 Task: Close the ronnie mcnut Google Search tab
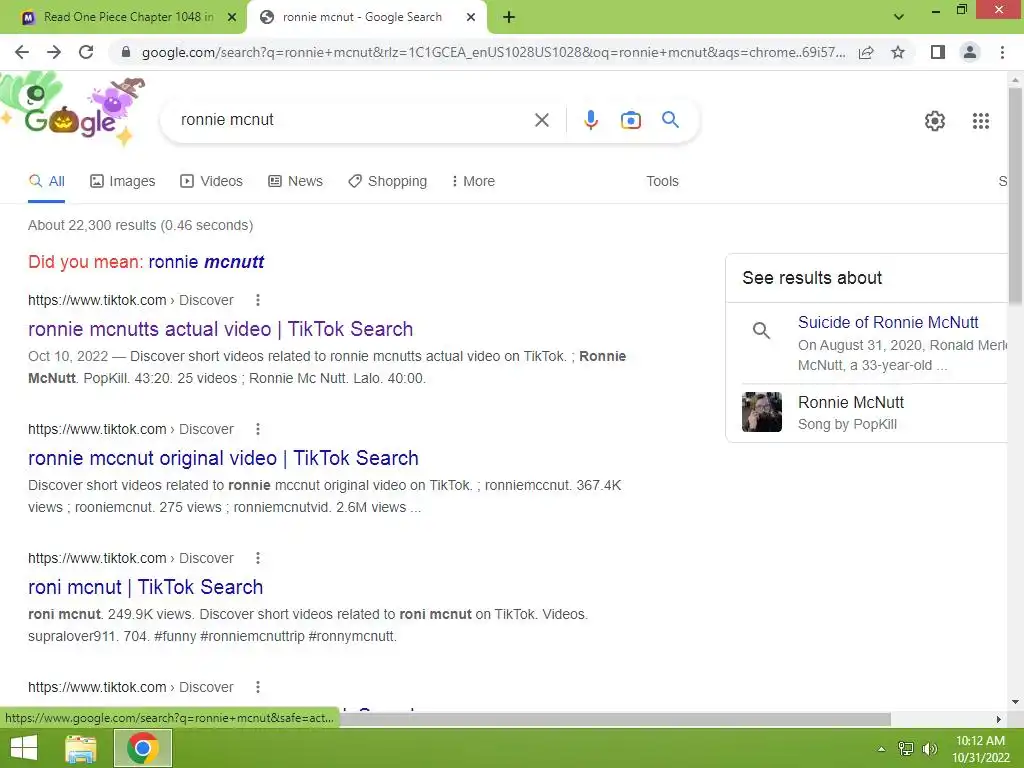click(471, 18)
